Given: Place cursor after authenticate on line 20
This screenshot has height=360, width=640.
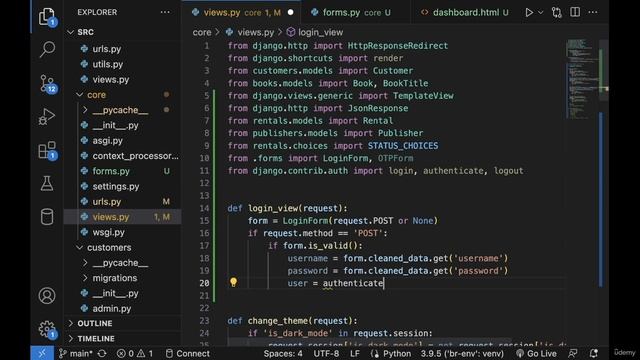Looking at the screenshot, I should pos(384,283).
